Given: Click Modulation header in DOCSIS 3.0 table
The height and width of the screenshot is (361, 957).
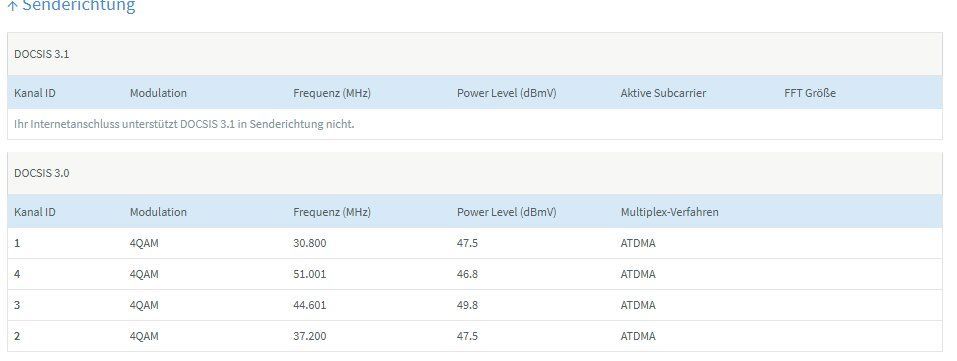Looking at the screenshot, I should click(158, 212).
